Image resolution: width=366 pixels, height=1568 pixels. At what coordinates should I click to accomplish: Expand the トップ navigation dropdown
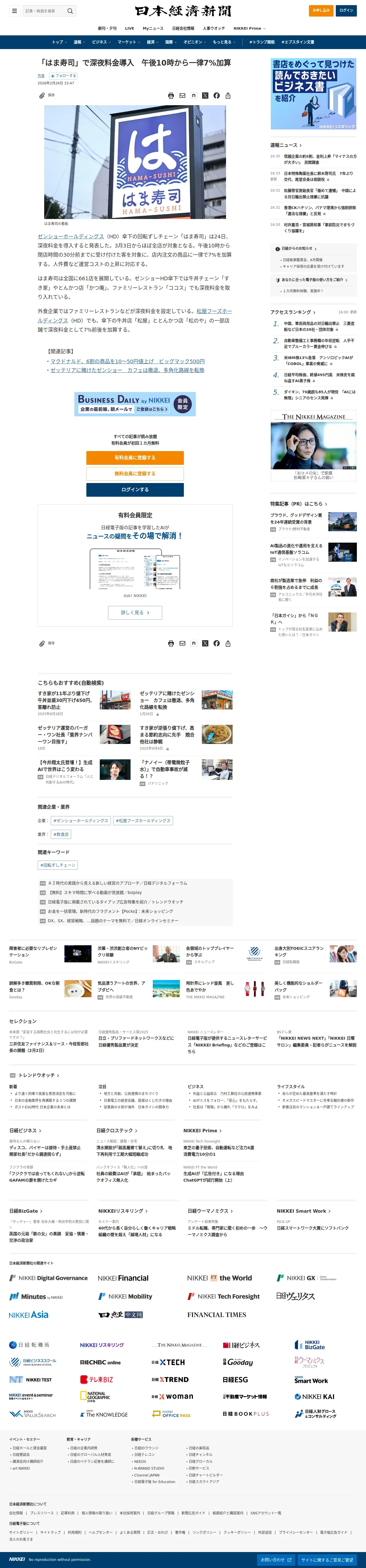point(60,42)
